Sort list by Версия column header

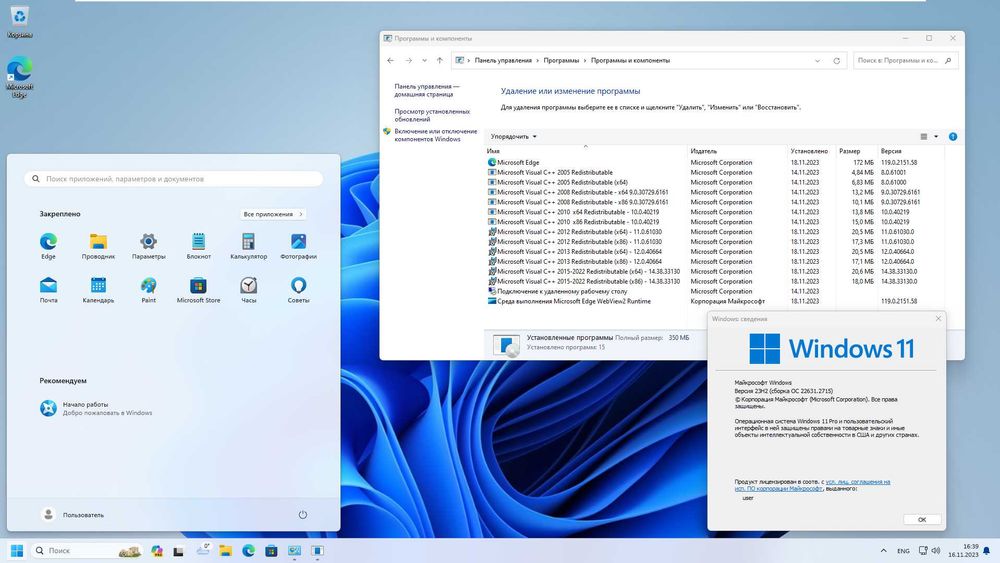pyautogui.click(x=911, y=151)
